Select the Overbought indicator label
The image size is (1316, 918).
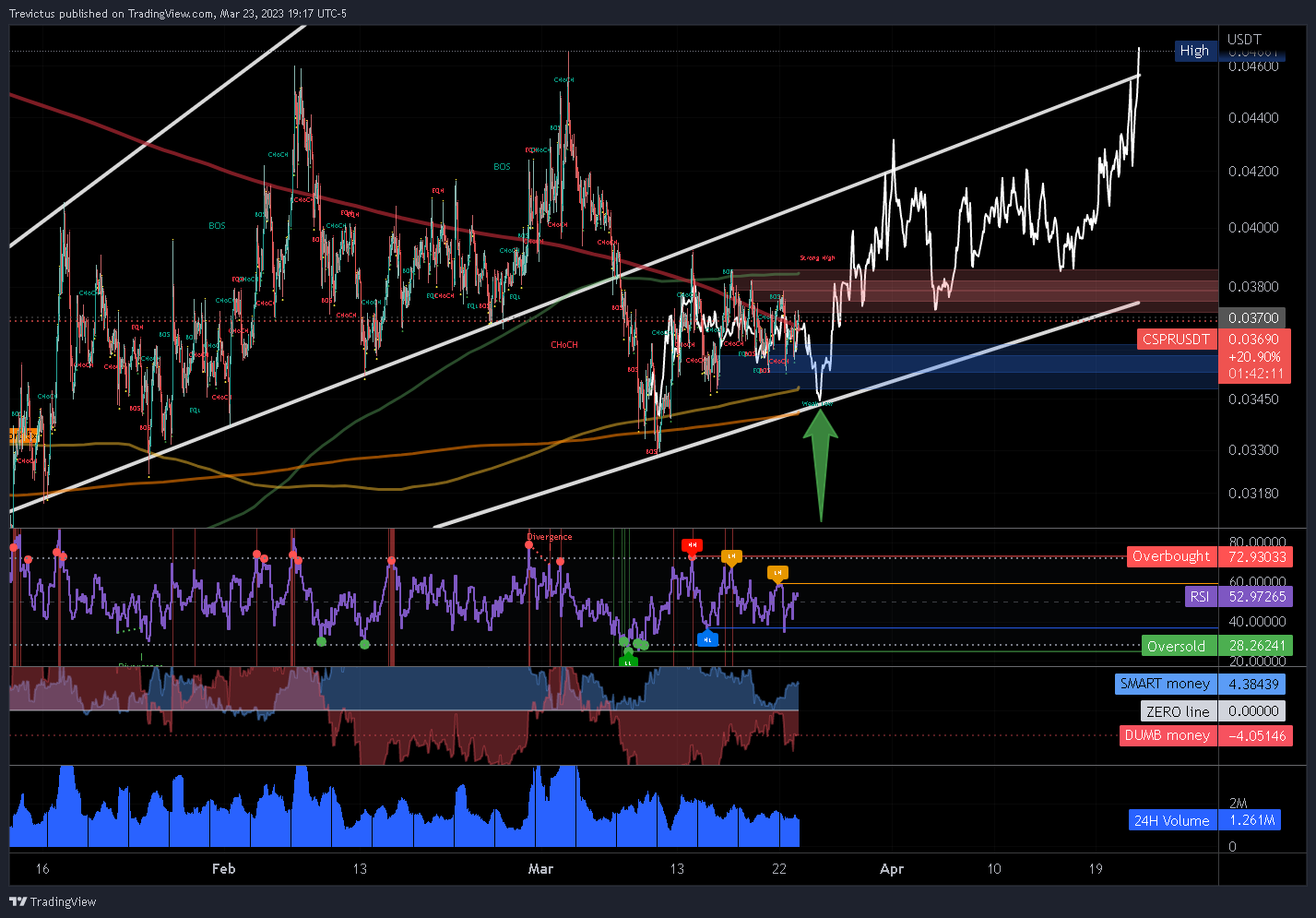1171,556
